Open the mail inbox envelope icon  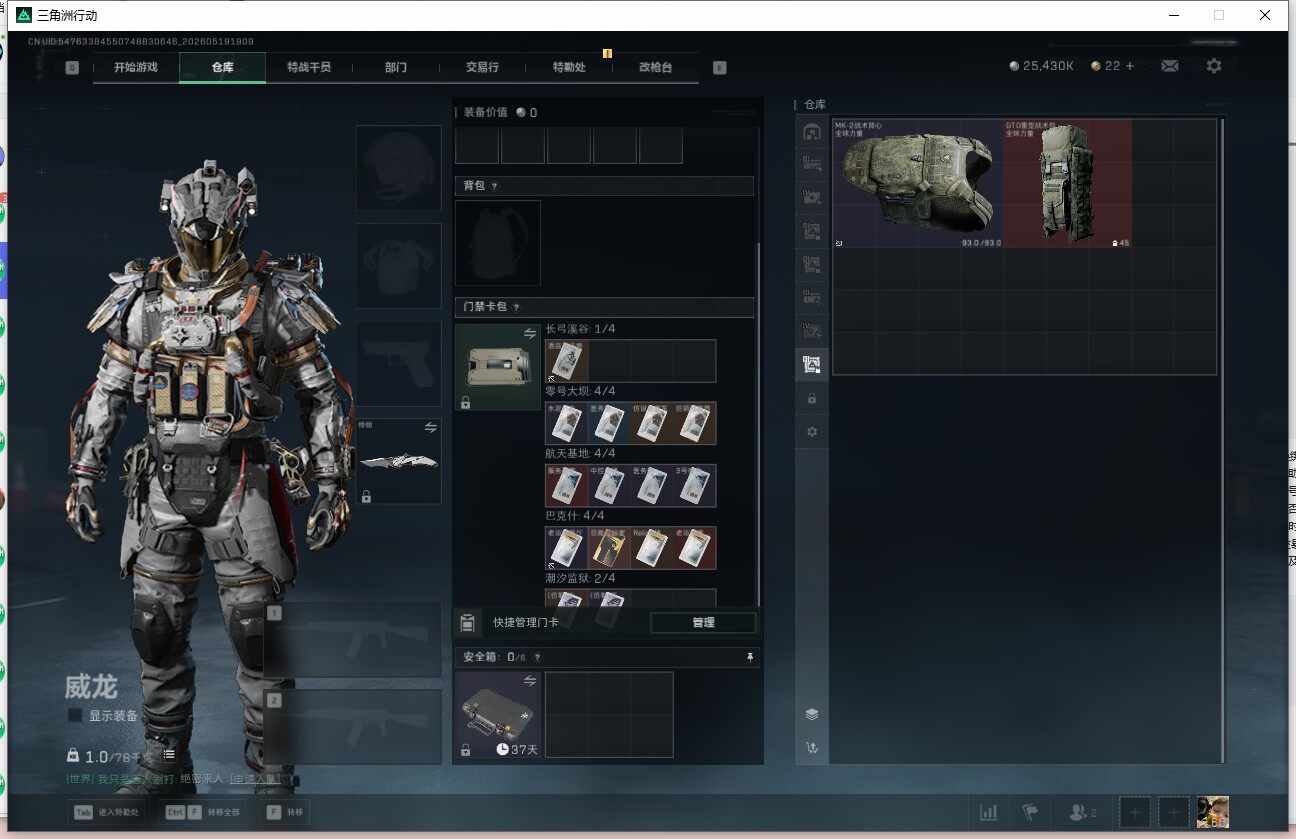coord(1169,66)
